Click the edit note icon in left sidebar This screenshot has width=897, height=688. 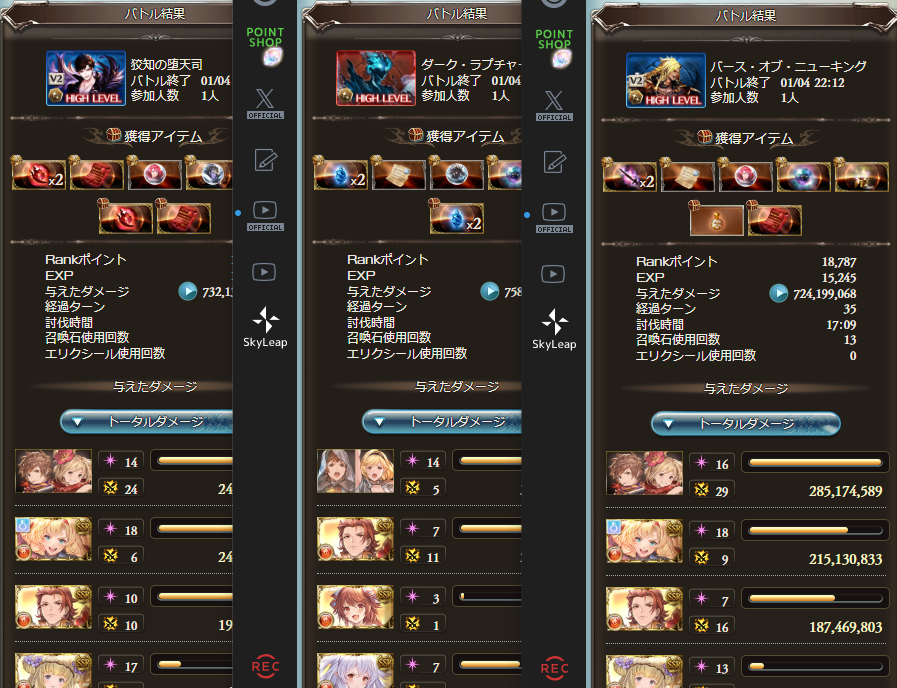pyautogui.click(x=265, y=160)
